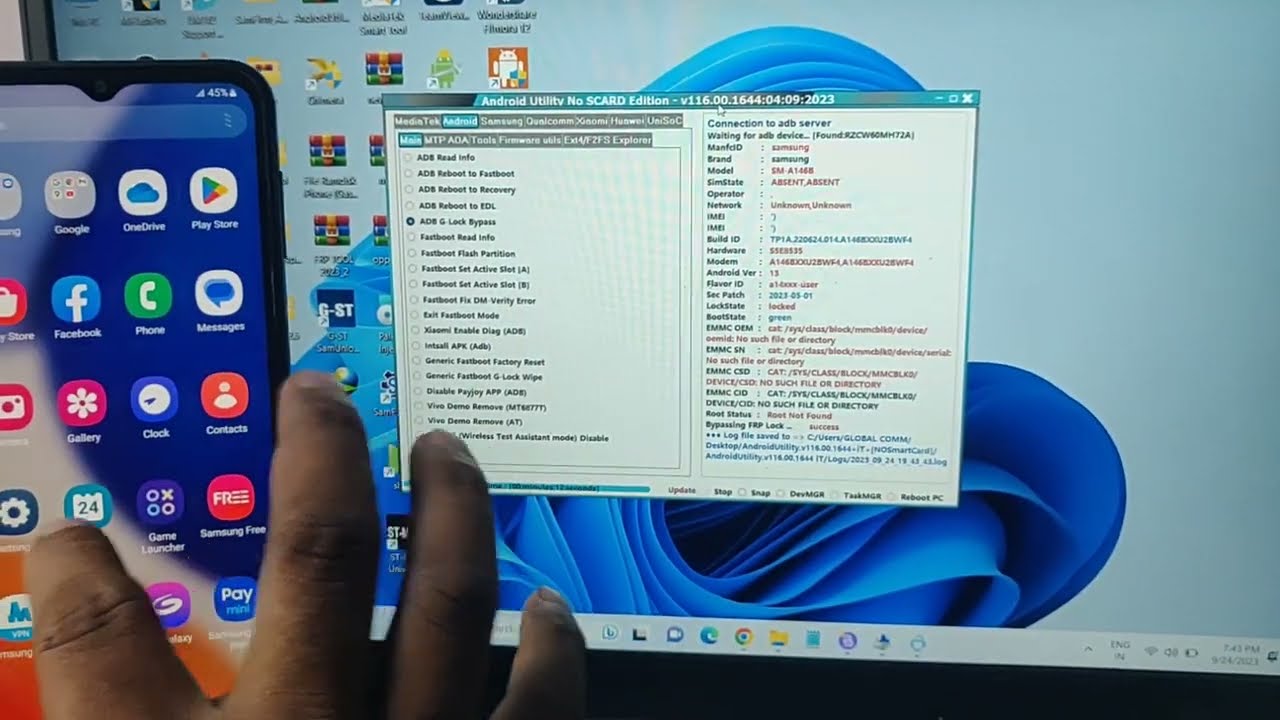
Task: Open the Chat icon on taskbar
Action: [674, 634]
